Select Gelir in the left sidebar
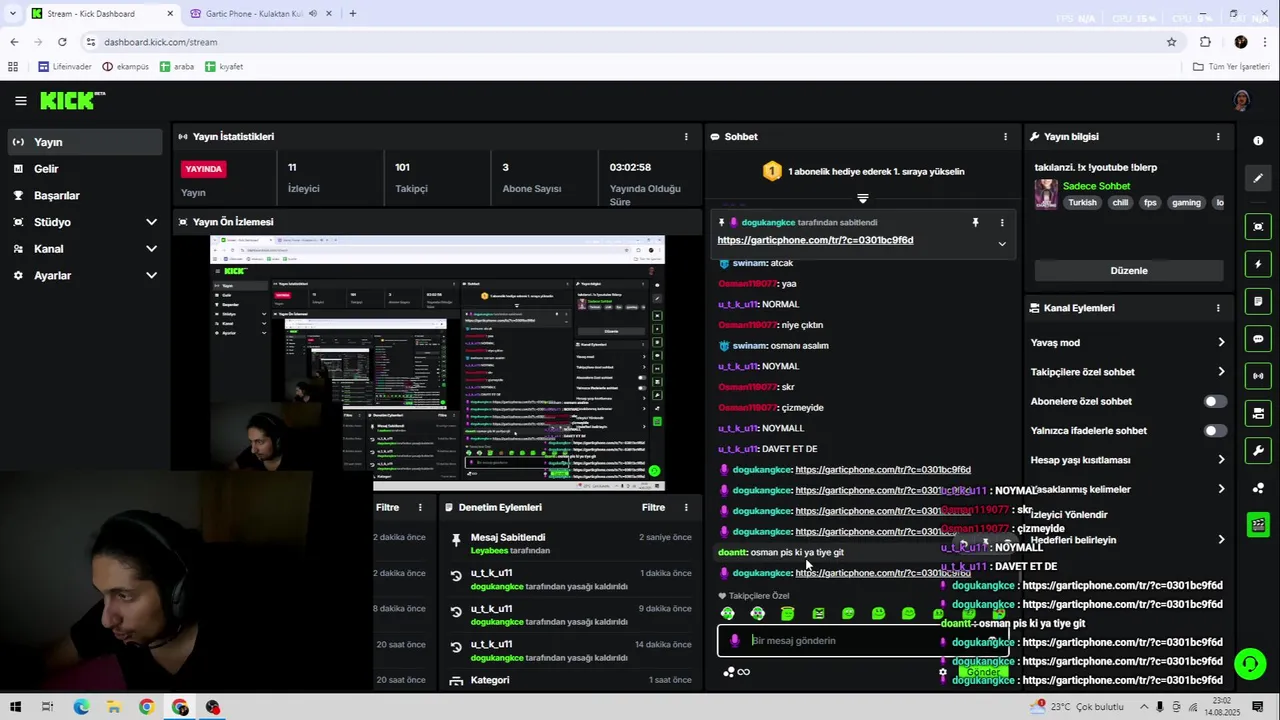Image resolution: width=1280 pixels, height=720 pixels. click(x=84, y=169)
